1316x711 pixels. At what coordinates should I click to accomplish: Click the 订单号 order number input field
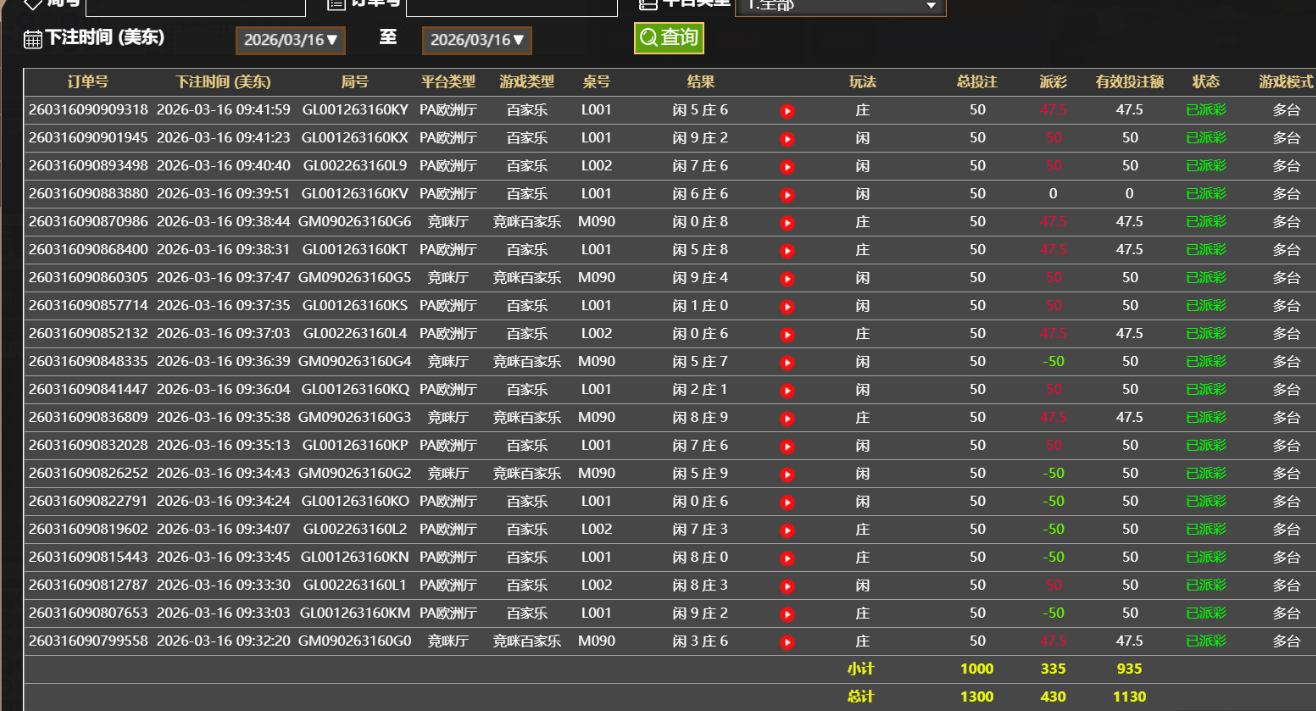pos(511,6)
